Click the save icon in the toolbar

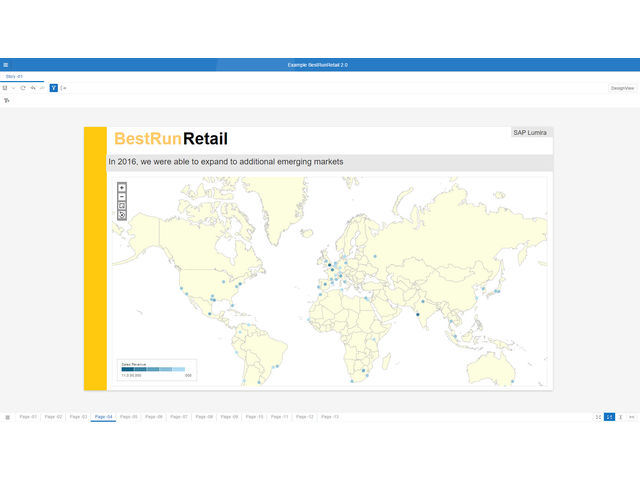coord(5,88)
